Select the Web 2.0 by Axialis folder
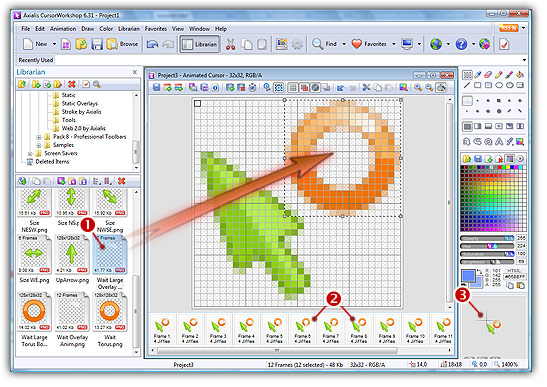 pos(83,128)
